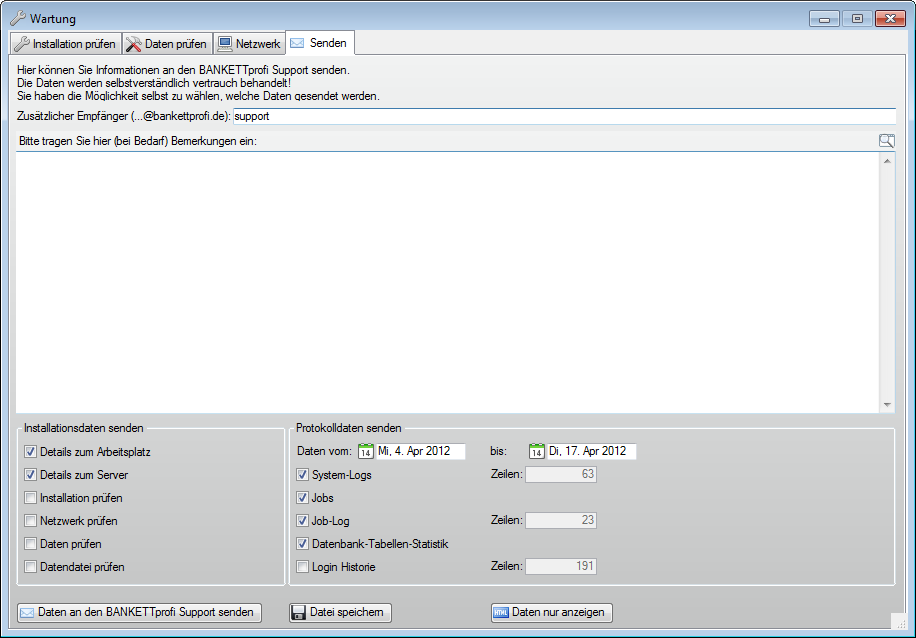916x638 pixels.
Task: Disable the System-Logs checkbox
Action: point(303,475)
